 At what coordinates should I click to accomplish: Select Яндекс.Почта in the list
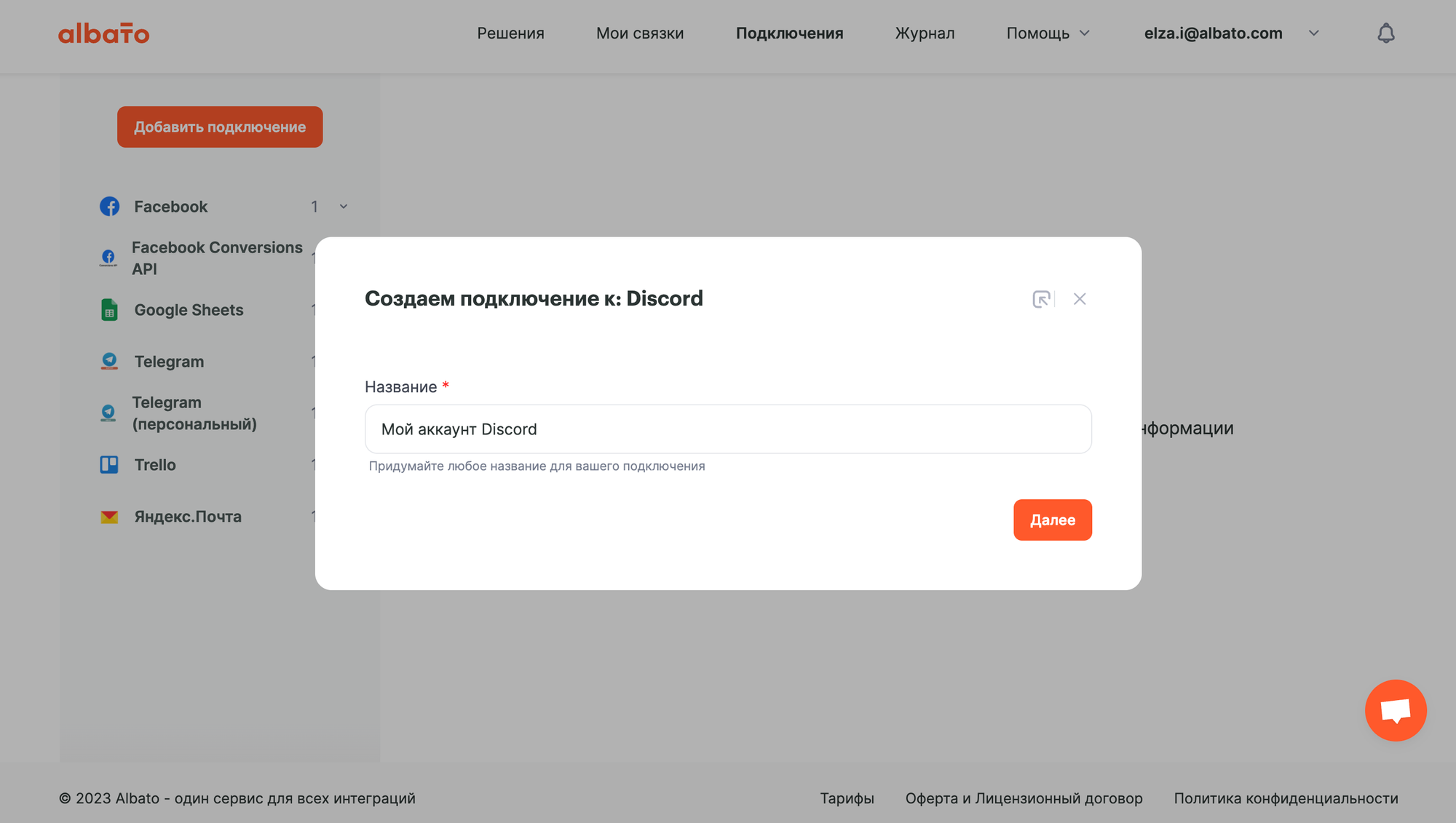point(188,517)
